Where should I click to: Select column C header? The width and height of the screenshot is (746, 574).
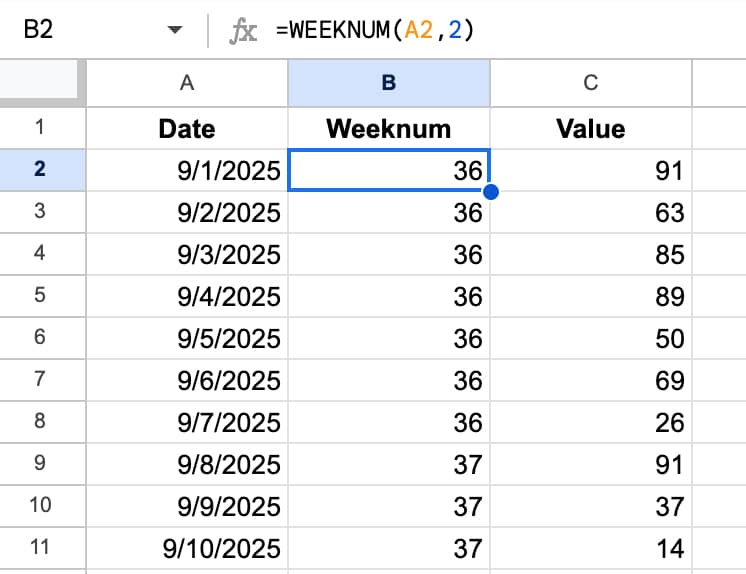(x=590, y=83)
